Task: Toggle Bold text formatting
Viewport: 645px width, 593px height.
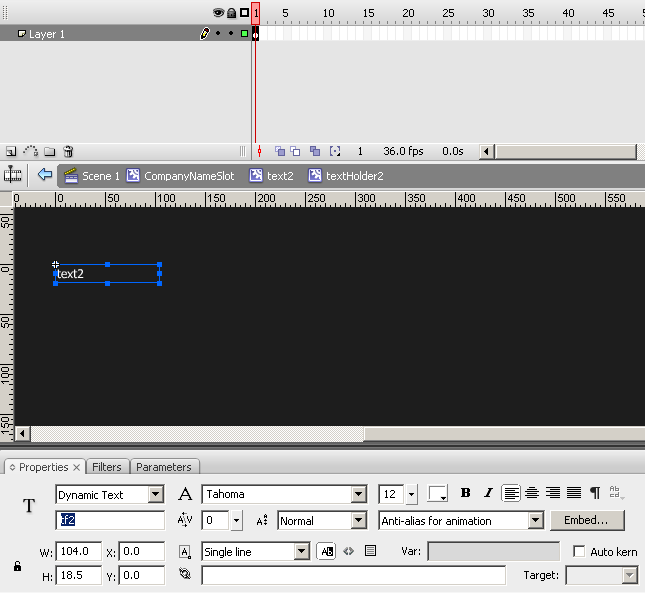Action: [465, 493]
